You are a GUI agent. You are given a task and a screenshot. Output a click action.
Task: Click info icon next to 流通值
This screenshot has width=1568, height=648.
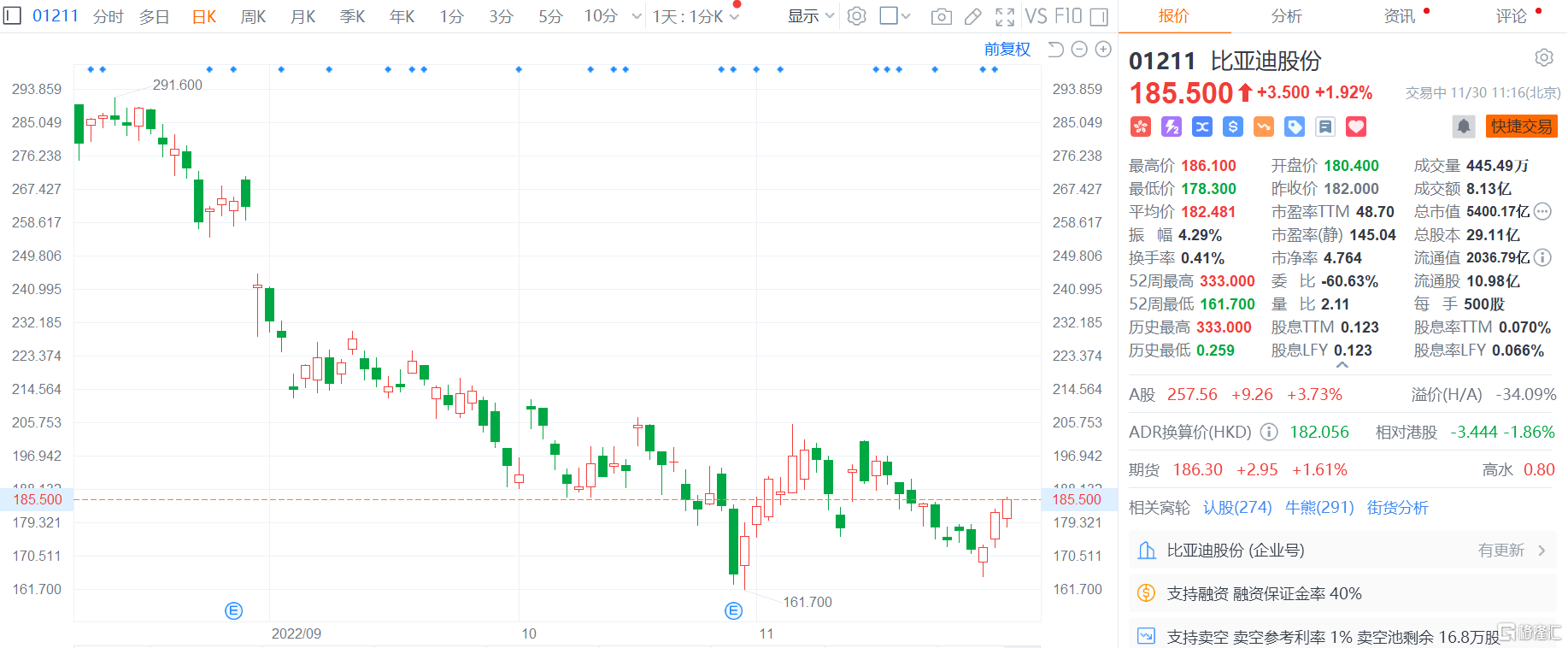pos(1542,257)
